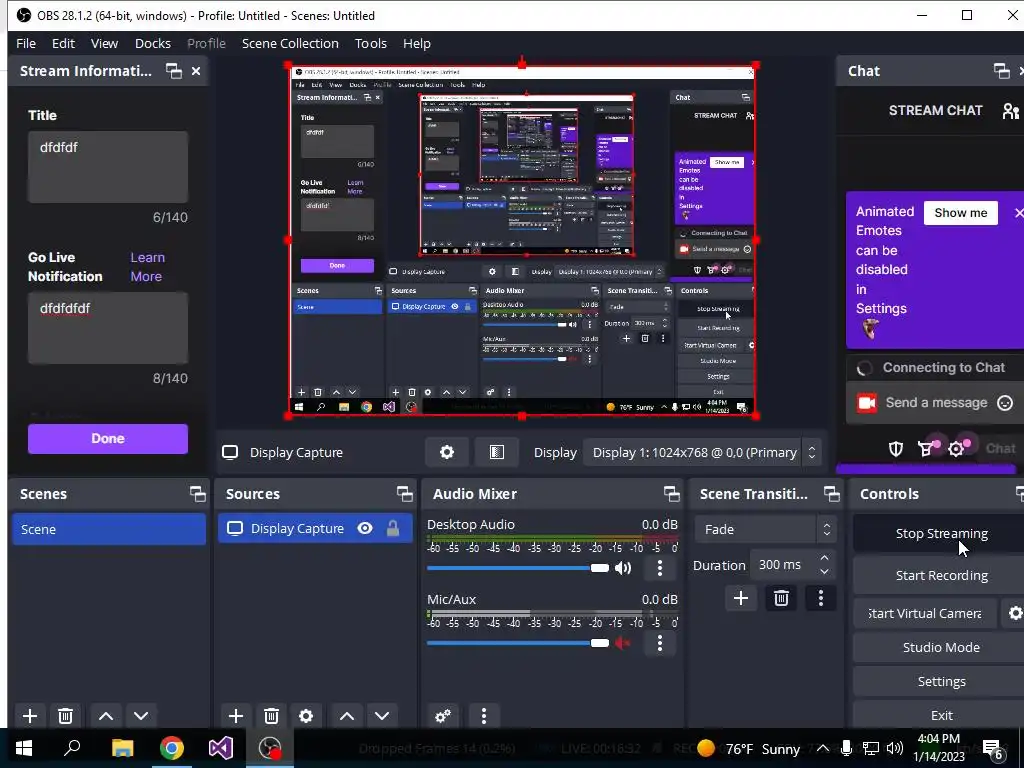This screenshot has width=1024, height=768.
Task: Click the Go Live Notification field
Action: click(108, 327)
